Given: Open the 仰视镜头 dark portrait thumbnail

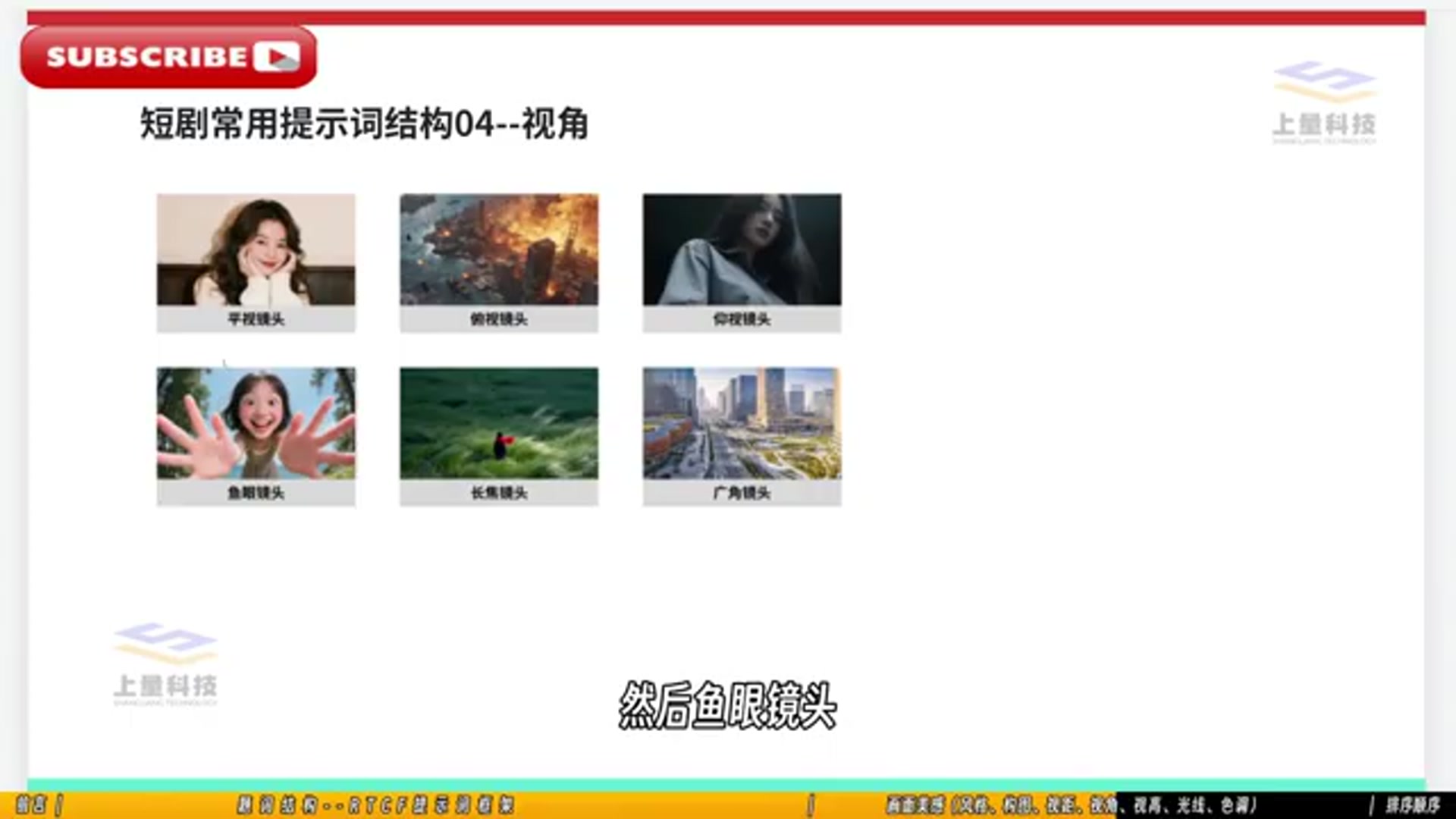Looking at the screenshot, I should coord(742,249).
